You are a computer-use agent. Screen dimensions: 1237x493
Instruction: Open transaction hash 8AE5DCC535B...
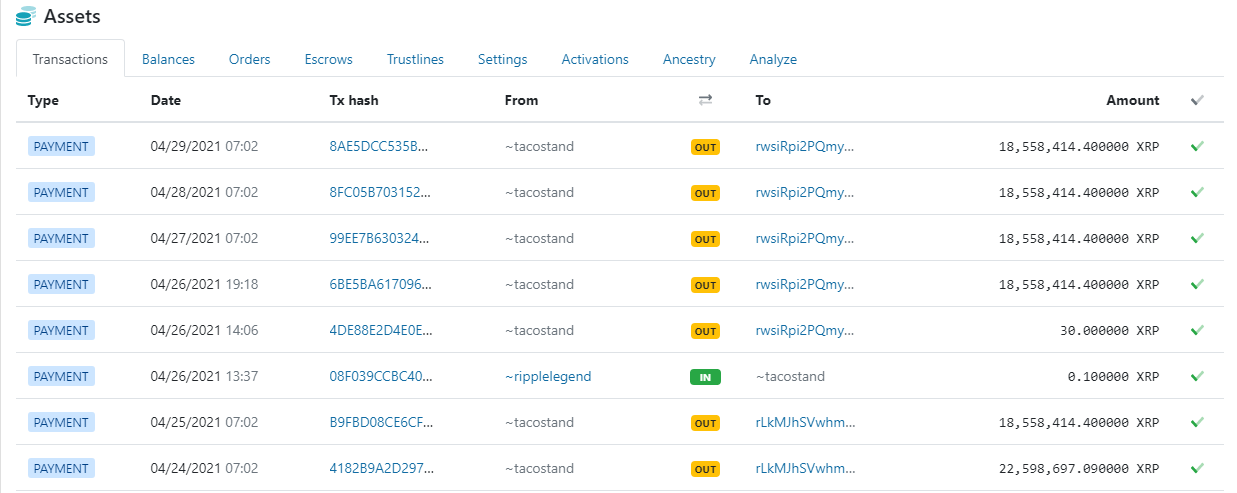coord(378,146)
